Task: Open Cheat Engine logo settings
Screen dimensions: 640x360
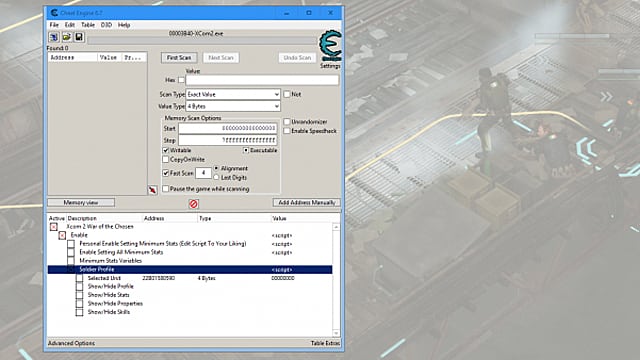Action: (330, 46)
